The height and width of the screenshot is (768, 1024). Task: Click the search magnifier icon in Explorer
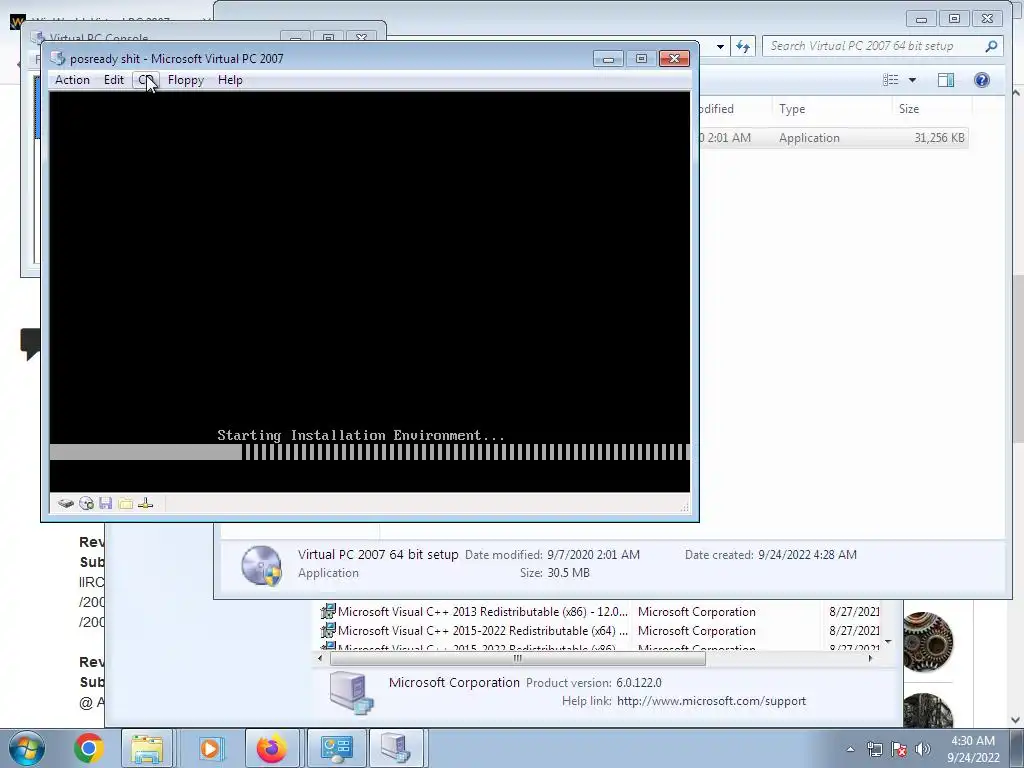[x=991, y=46]
